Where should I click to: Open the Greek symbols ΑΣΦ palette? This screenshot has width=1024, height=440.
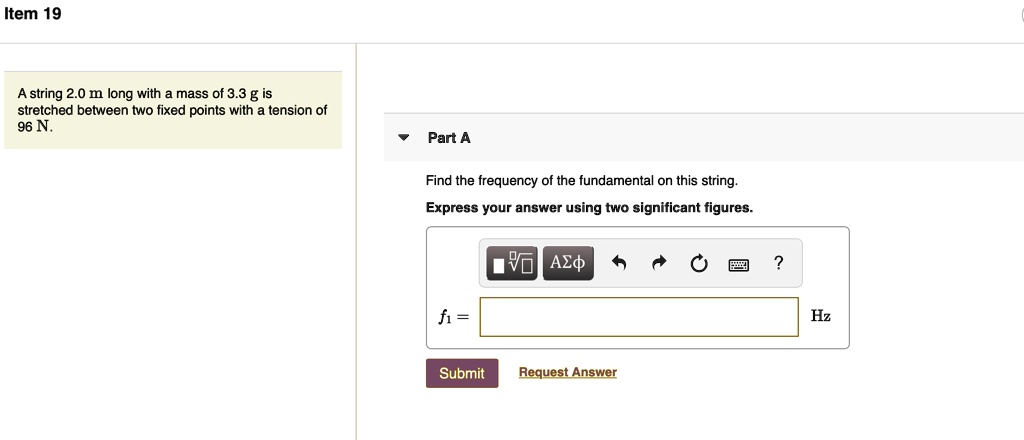[567, 263]
